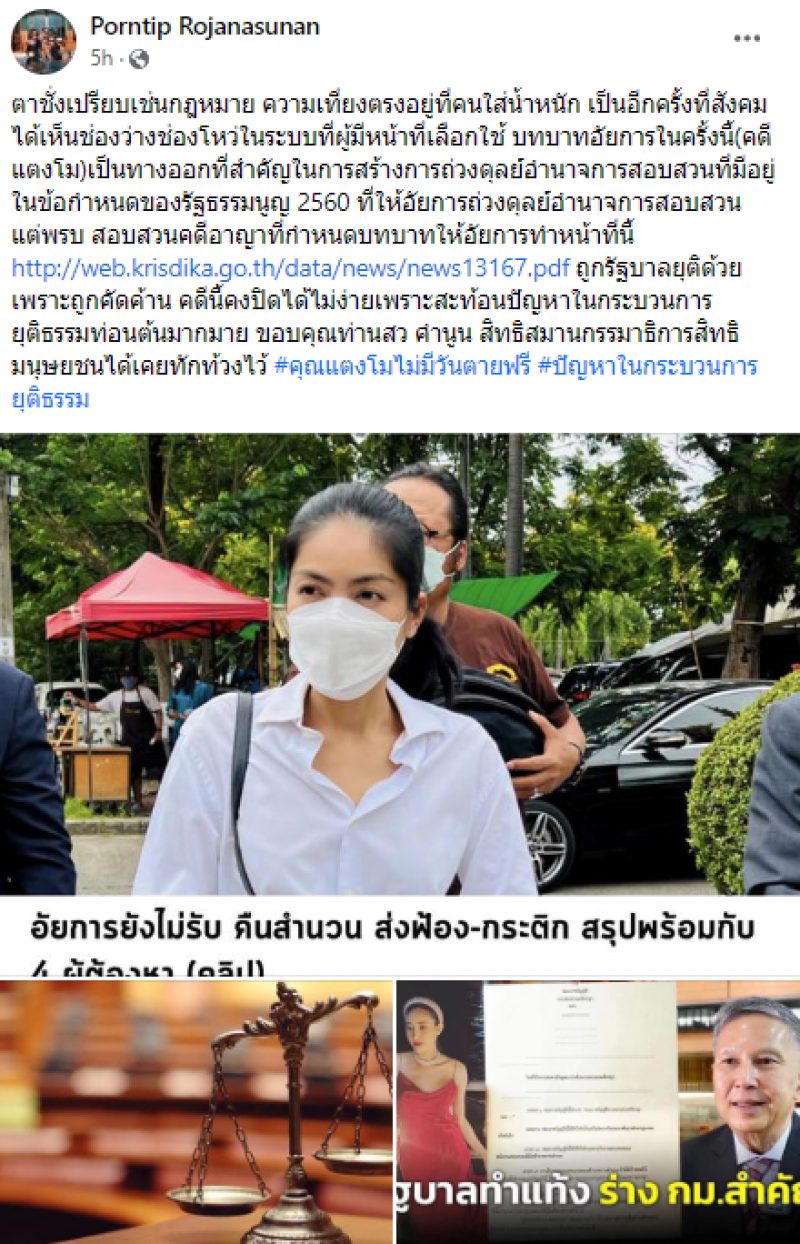
Task: Click the public globe privacy icon
Action: coord(139,59)
